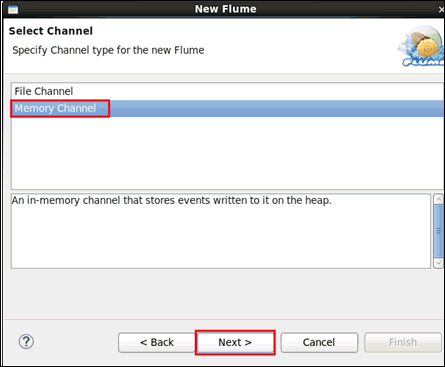This screenshot has width=445, height=367.
Task: Open the window menu icon in title bar
Action: pos(13,9)
